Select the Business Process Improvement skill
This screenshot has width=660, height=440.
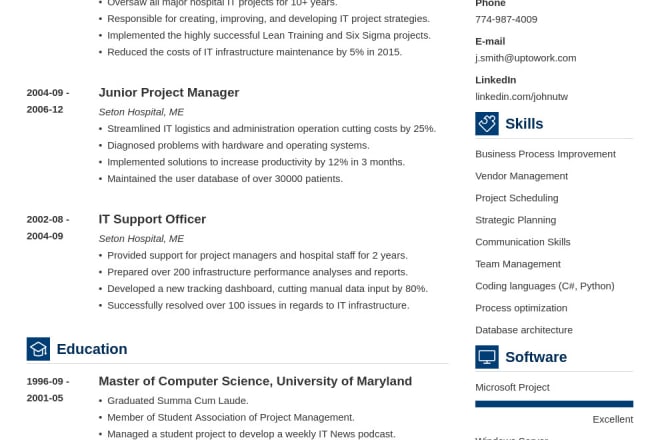(545, 154)
